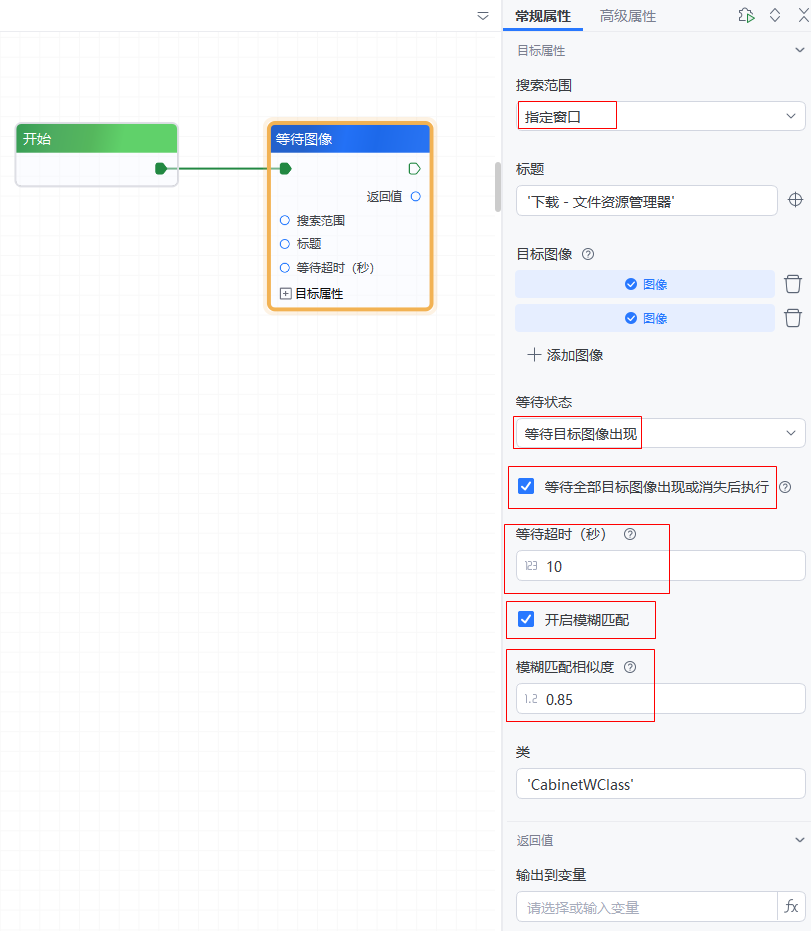Uncheck 等待全部目标图像出现或消失后执行 checkbox

coord(526,487)
